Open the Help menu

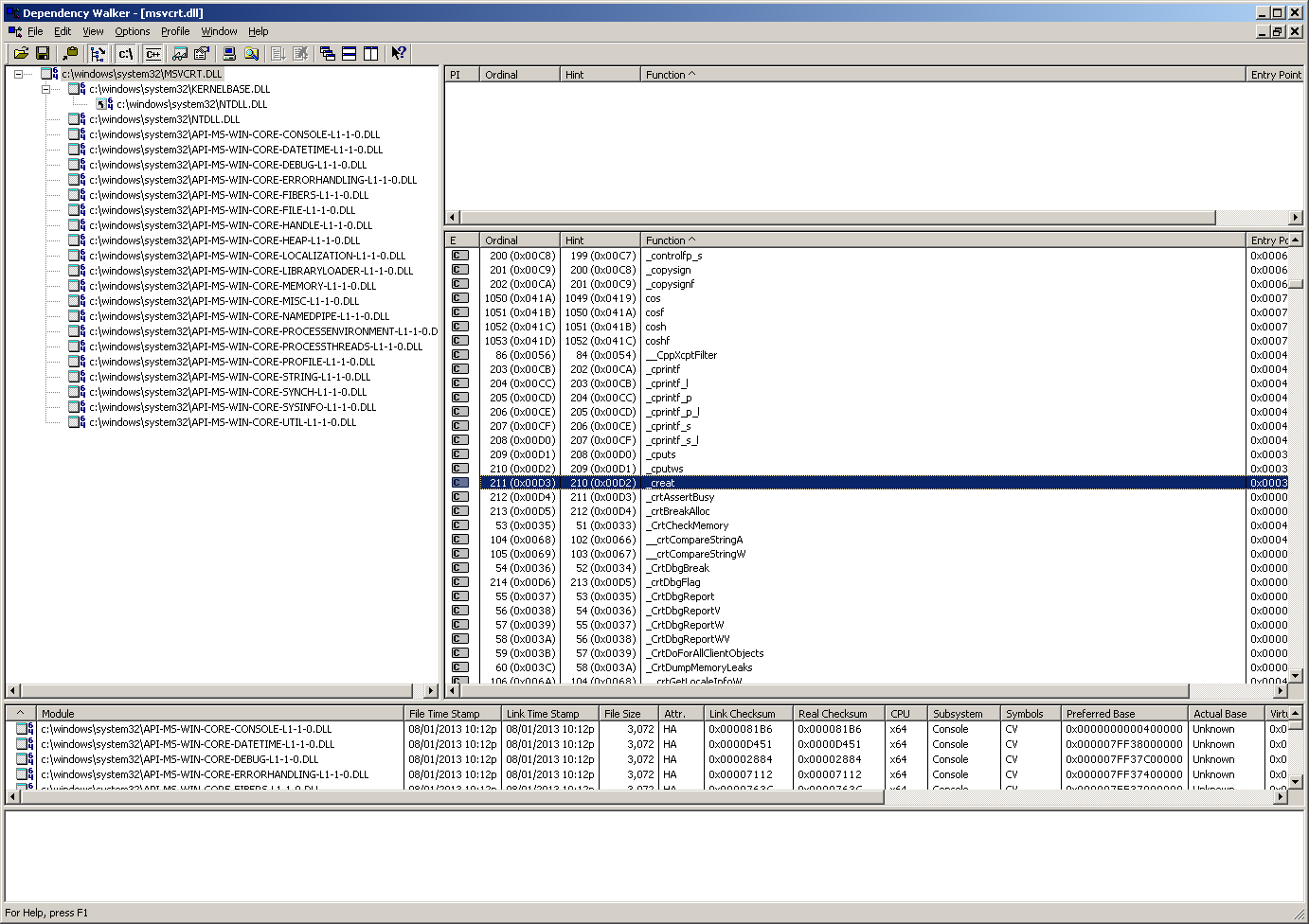click(259, 31)
